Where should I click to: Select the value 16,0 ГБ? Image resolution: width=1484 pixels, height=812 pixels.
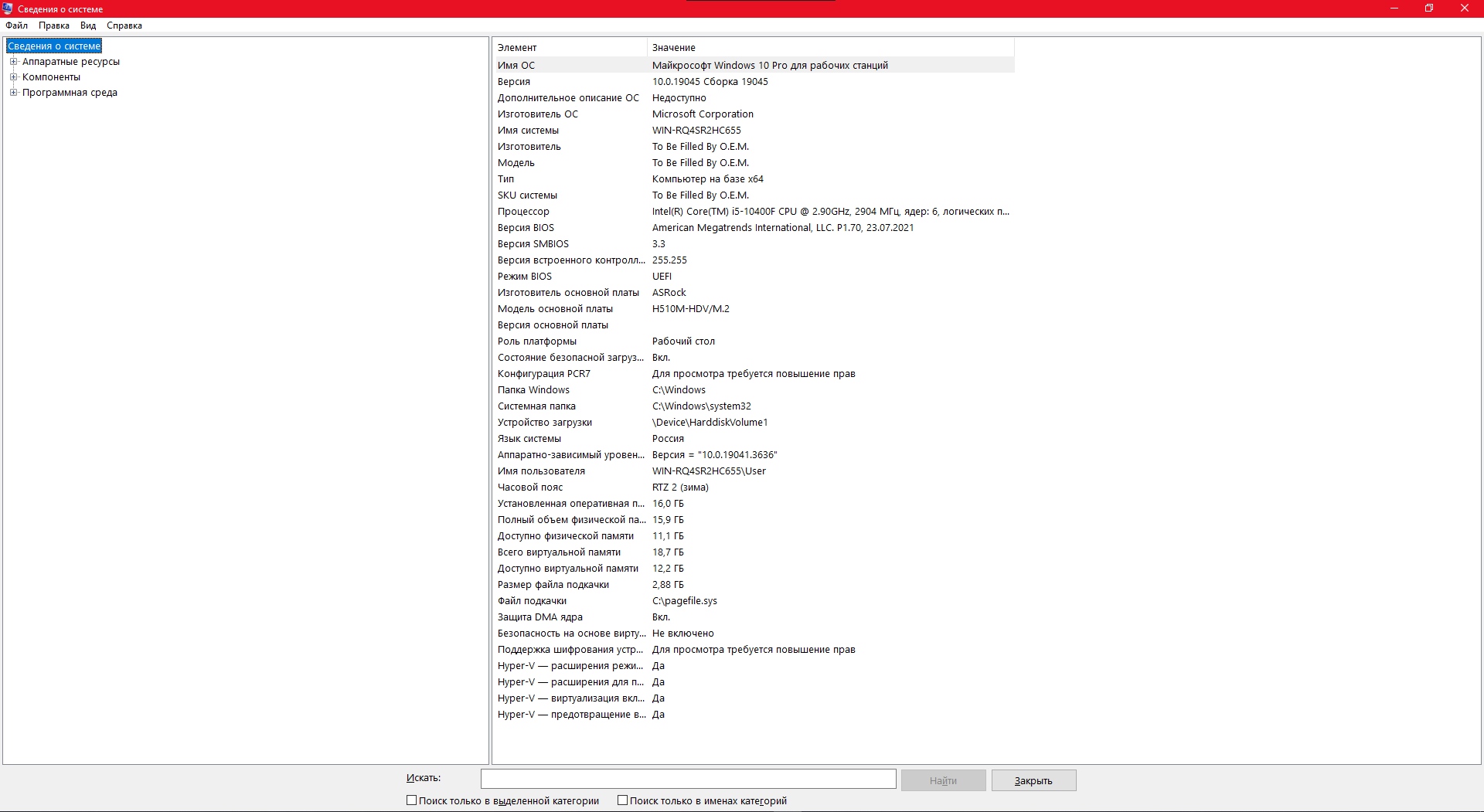pos(668,504)
